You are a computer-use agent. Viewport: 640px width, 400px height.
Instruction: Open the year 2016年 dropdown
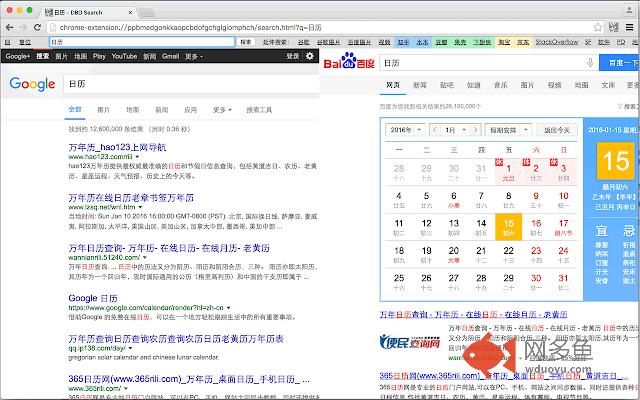405,130
